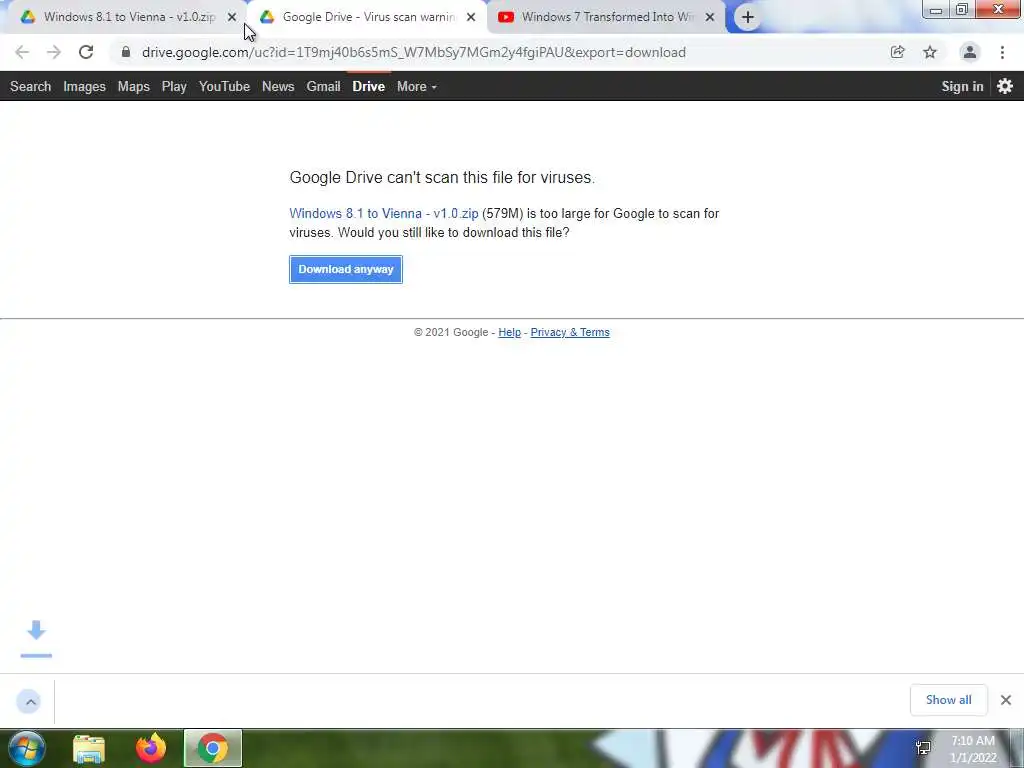
Task: Open Privacy & Terms link
Action: [x=570, y=332]
